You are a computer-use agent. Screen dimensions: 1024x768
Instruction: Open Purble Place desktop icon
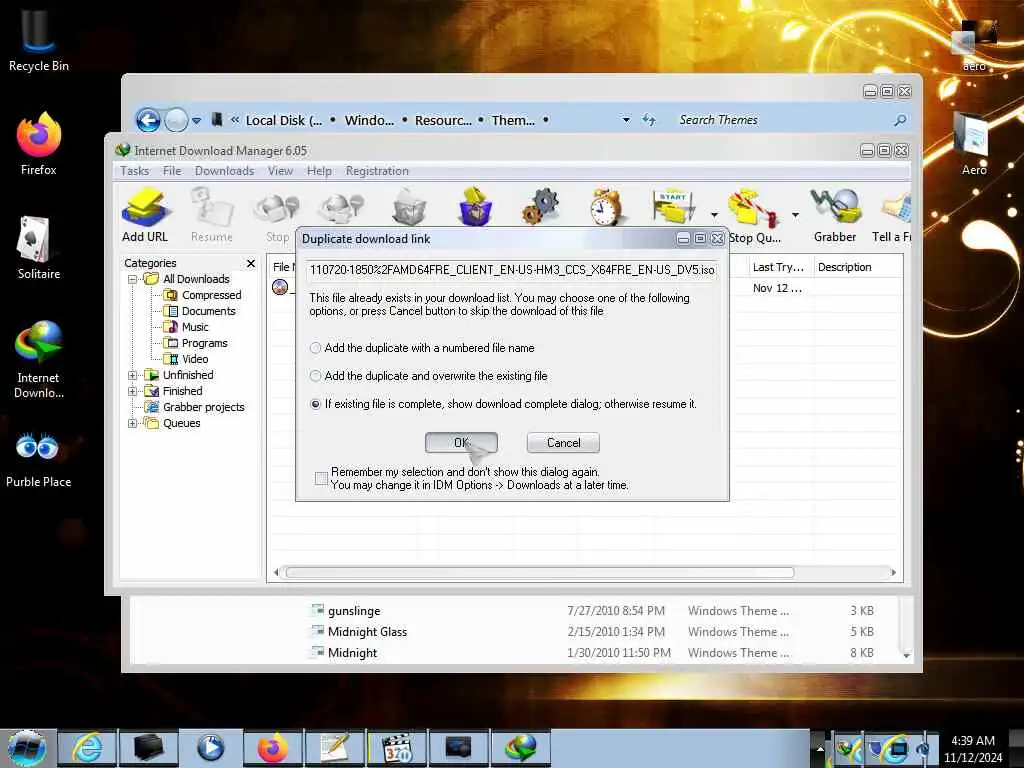pos(39,460)
